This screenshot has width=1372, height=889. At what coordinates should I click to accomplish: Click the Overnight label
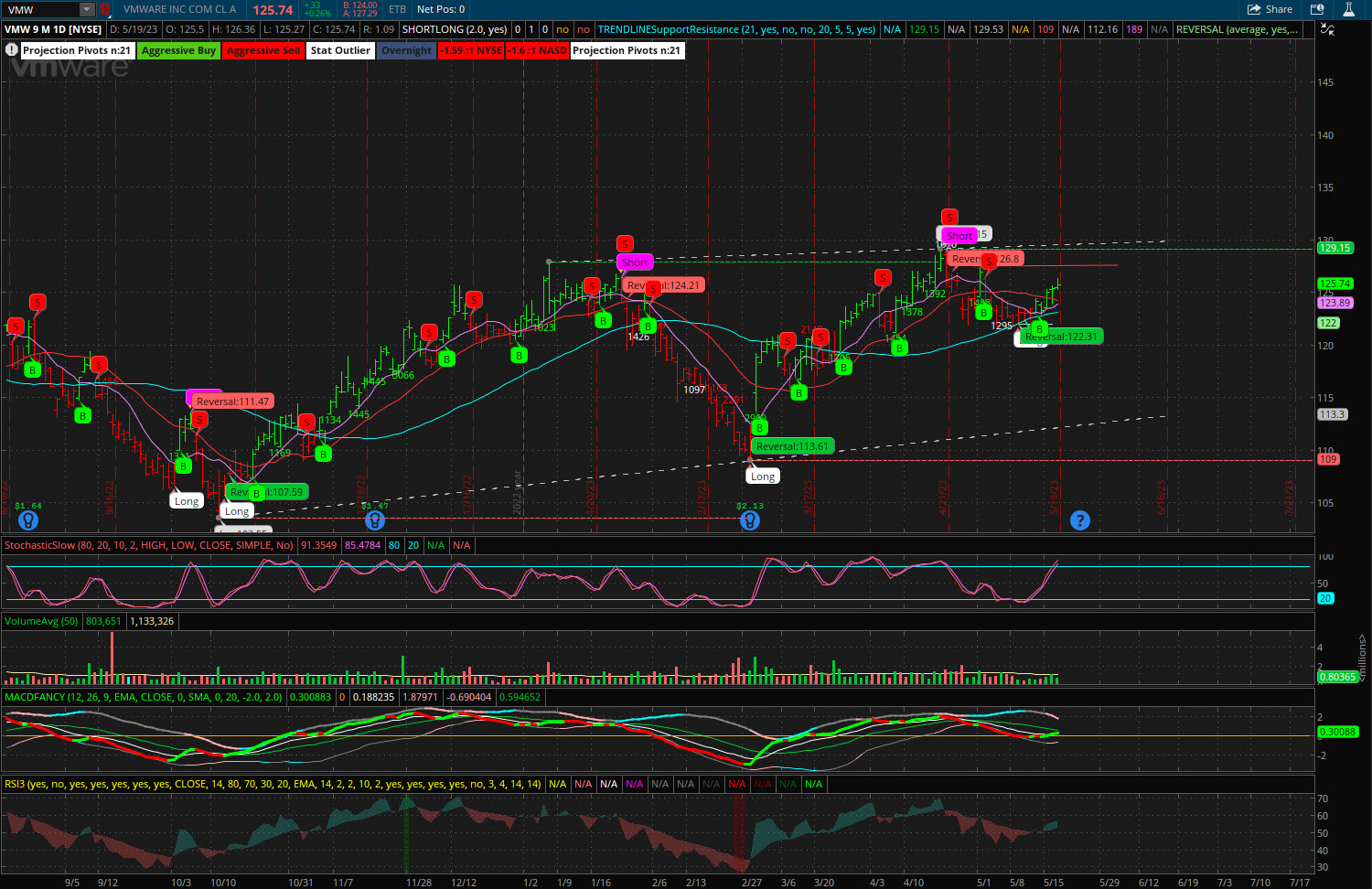[406, 50]
